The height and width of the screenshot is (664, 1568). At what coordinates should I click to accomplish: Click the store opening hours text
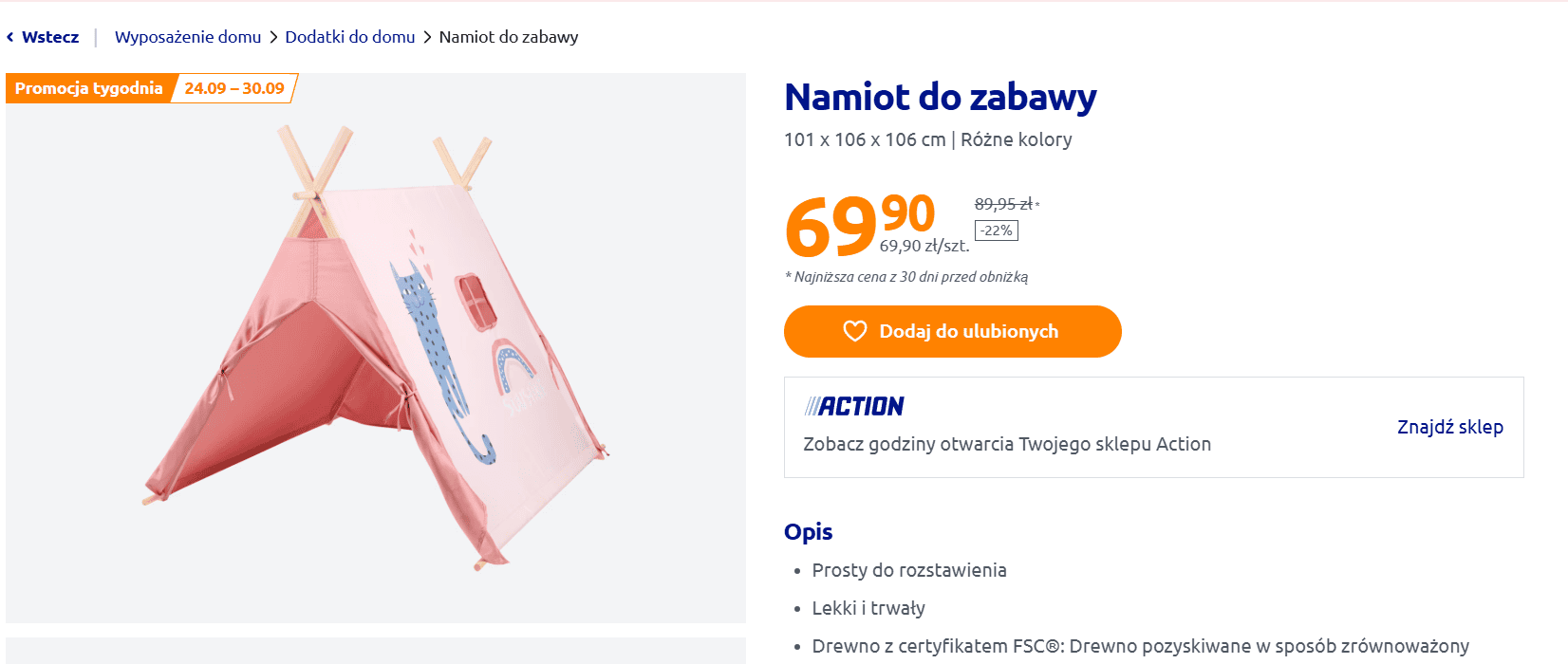coord(1007,444)
